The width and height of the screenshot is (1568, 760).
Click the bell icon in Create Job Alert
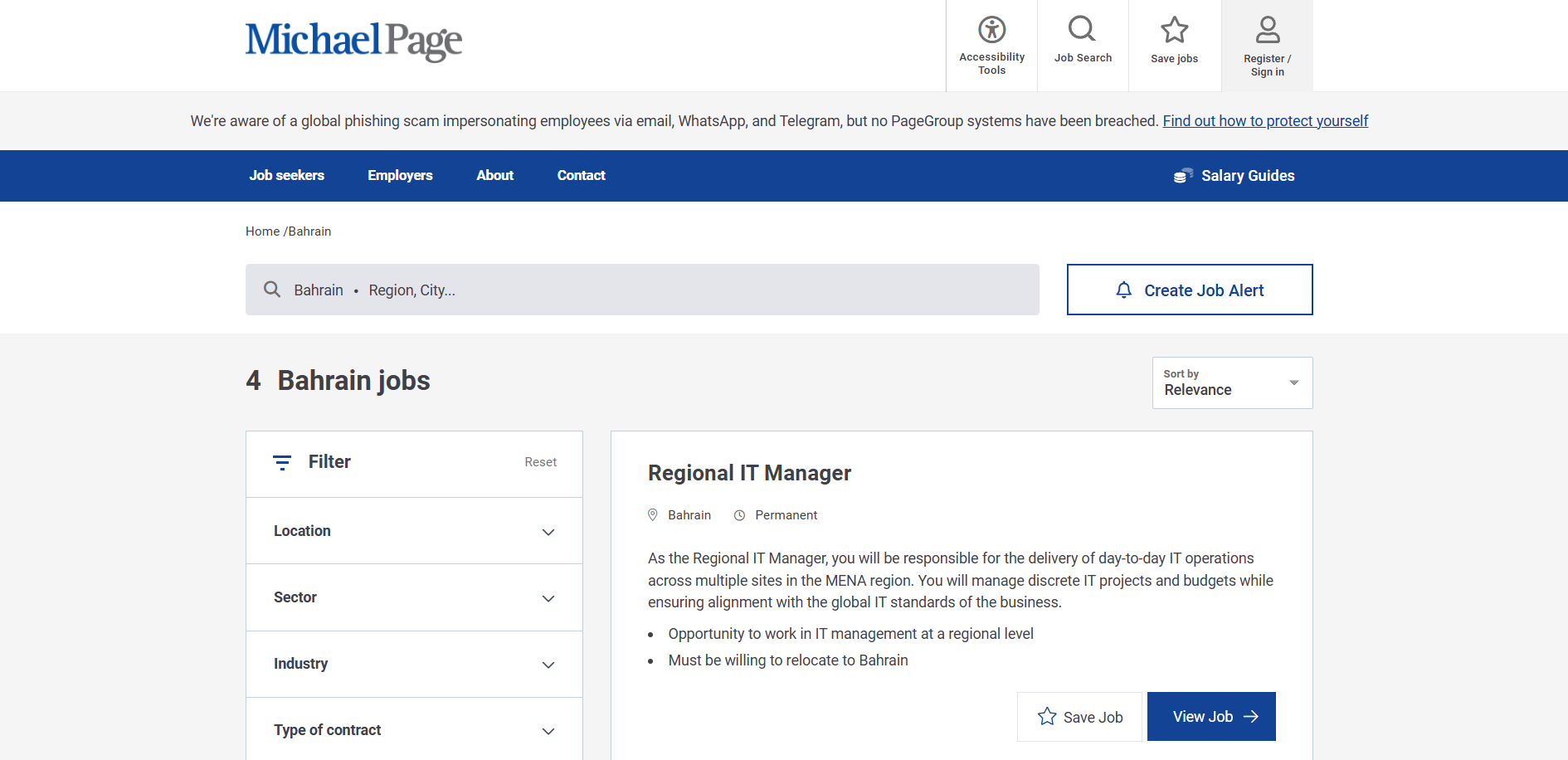click(1123, 290)
